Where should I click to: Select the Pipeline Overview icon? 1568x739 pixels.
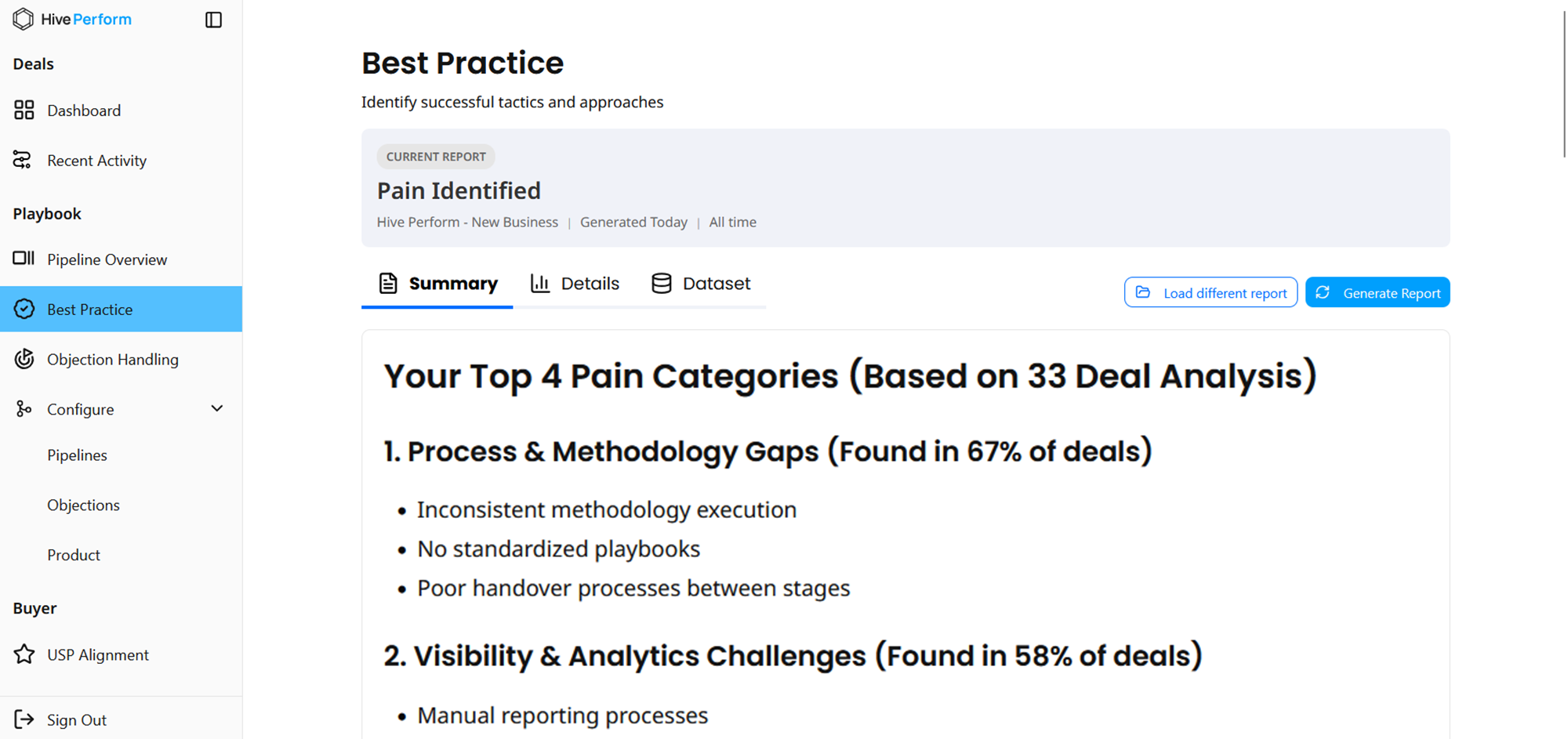24,259
